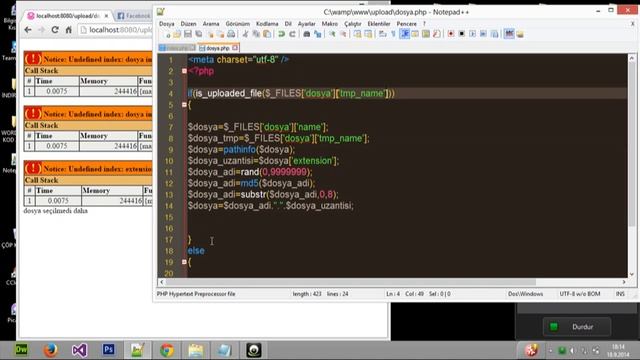Open the Görünüm menu

(238, 24)
